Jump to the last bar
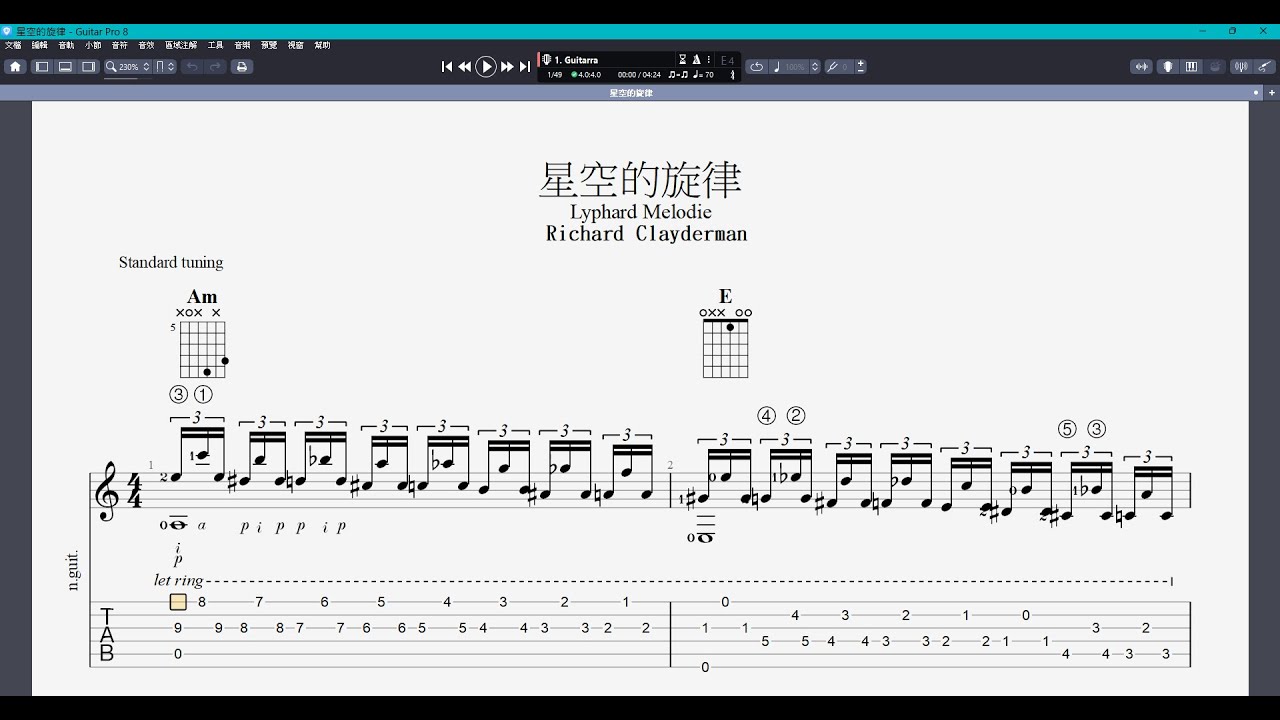Viewport: 1280px width, 720px height. coord(525,67)
